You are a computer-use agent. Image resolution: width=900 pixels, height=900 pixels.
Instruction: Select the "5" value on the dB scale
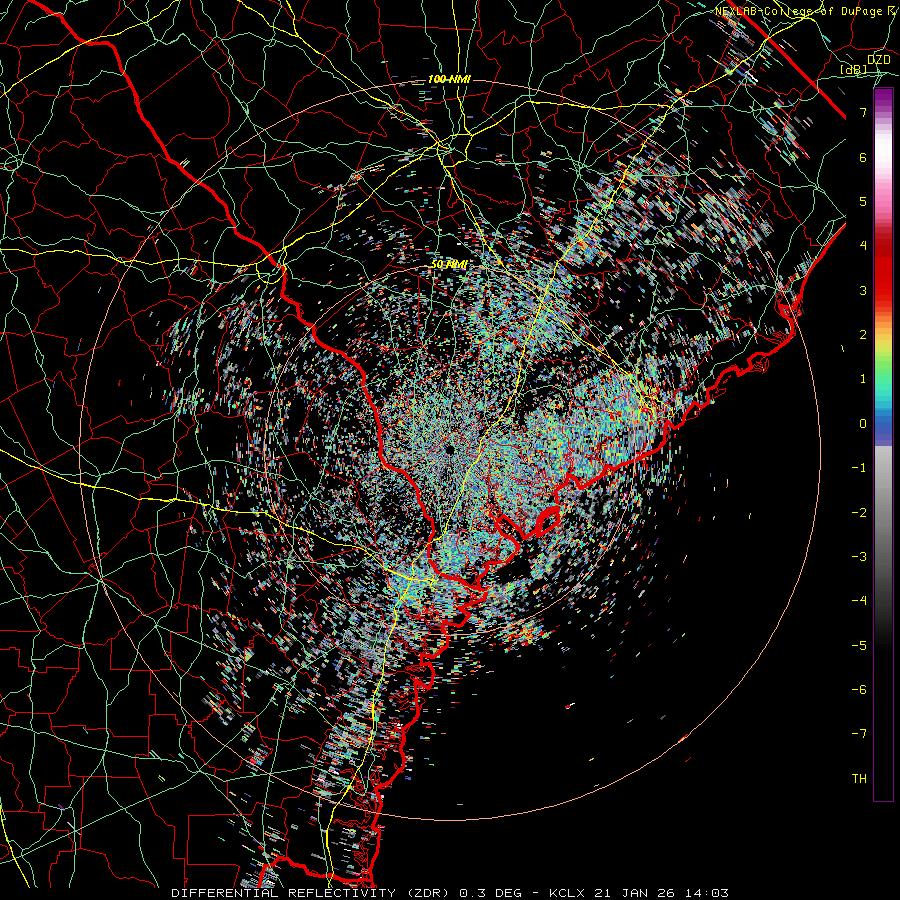pyautogui.click(x=863, y=201)
